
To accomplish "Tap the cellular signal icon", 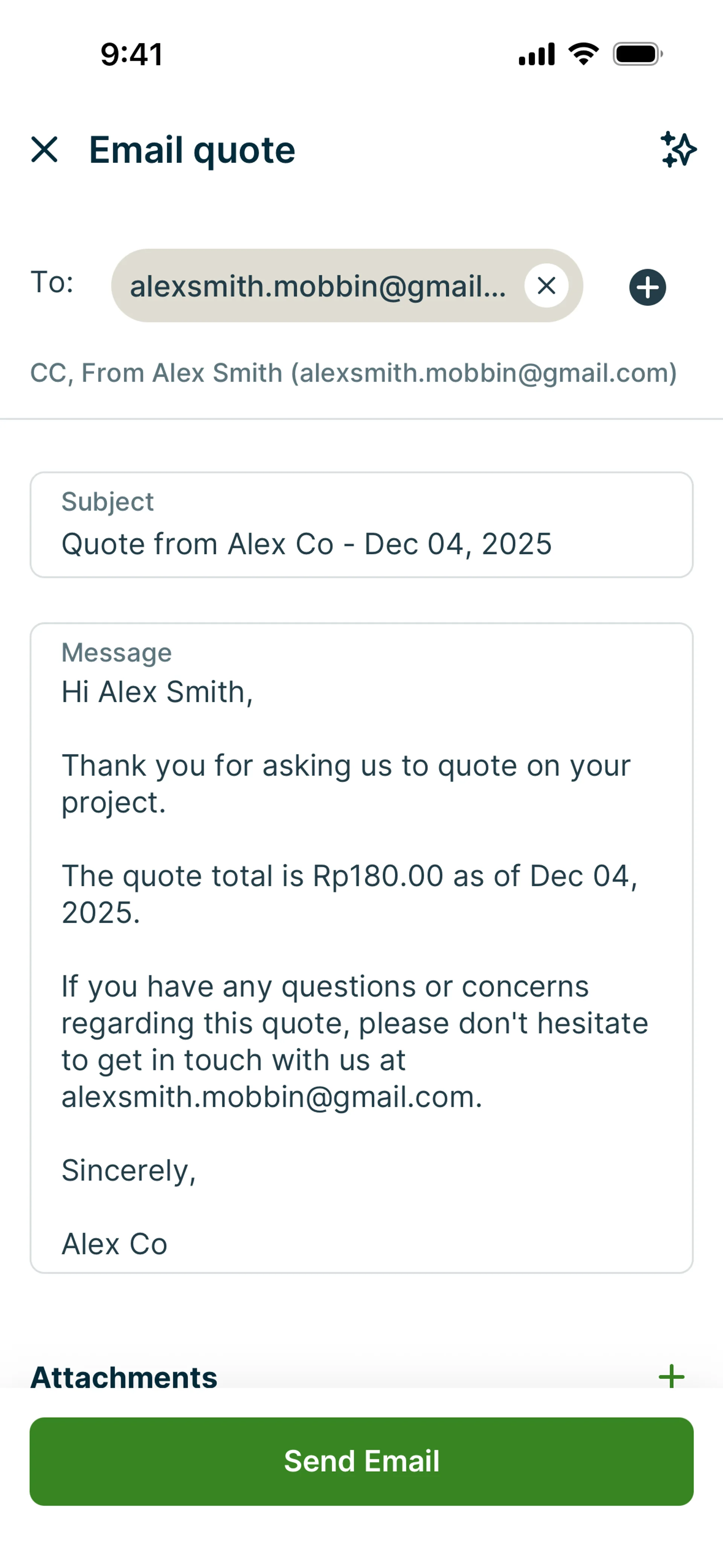I will click(x=536, y=54).
